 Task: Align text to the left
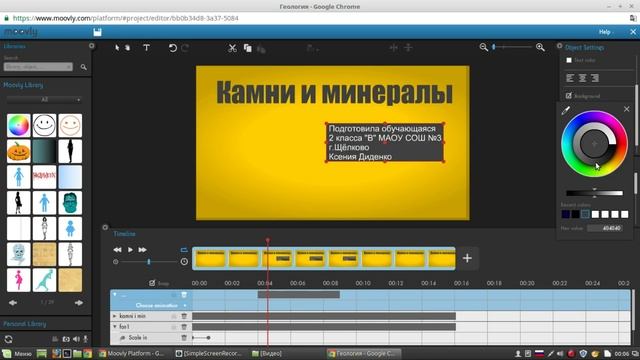570,78
